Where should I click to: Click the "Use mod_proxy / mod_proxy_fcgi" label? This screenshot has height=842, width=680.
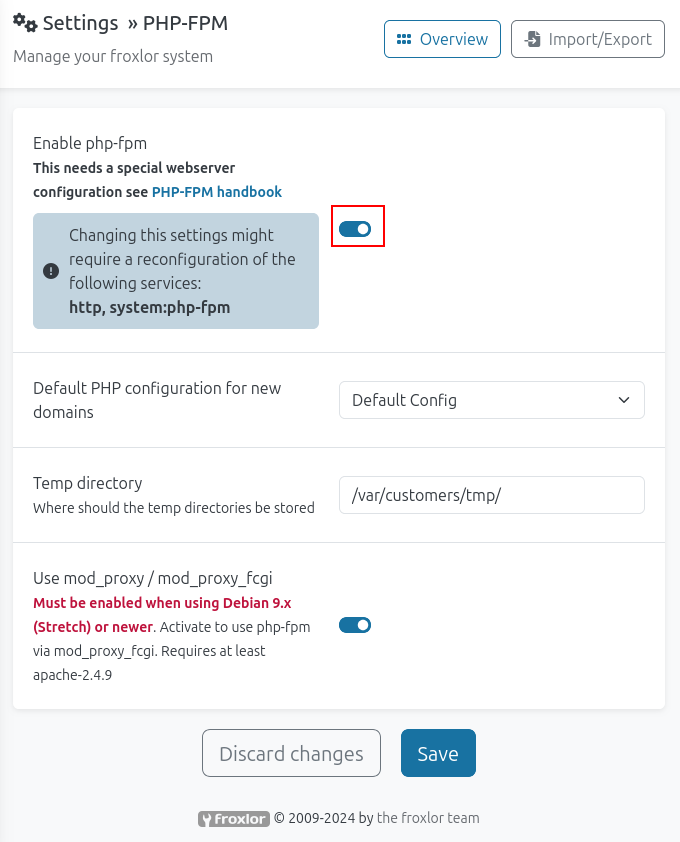[153, 578]
